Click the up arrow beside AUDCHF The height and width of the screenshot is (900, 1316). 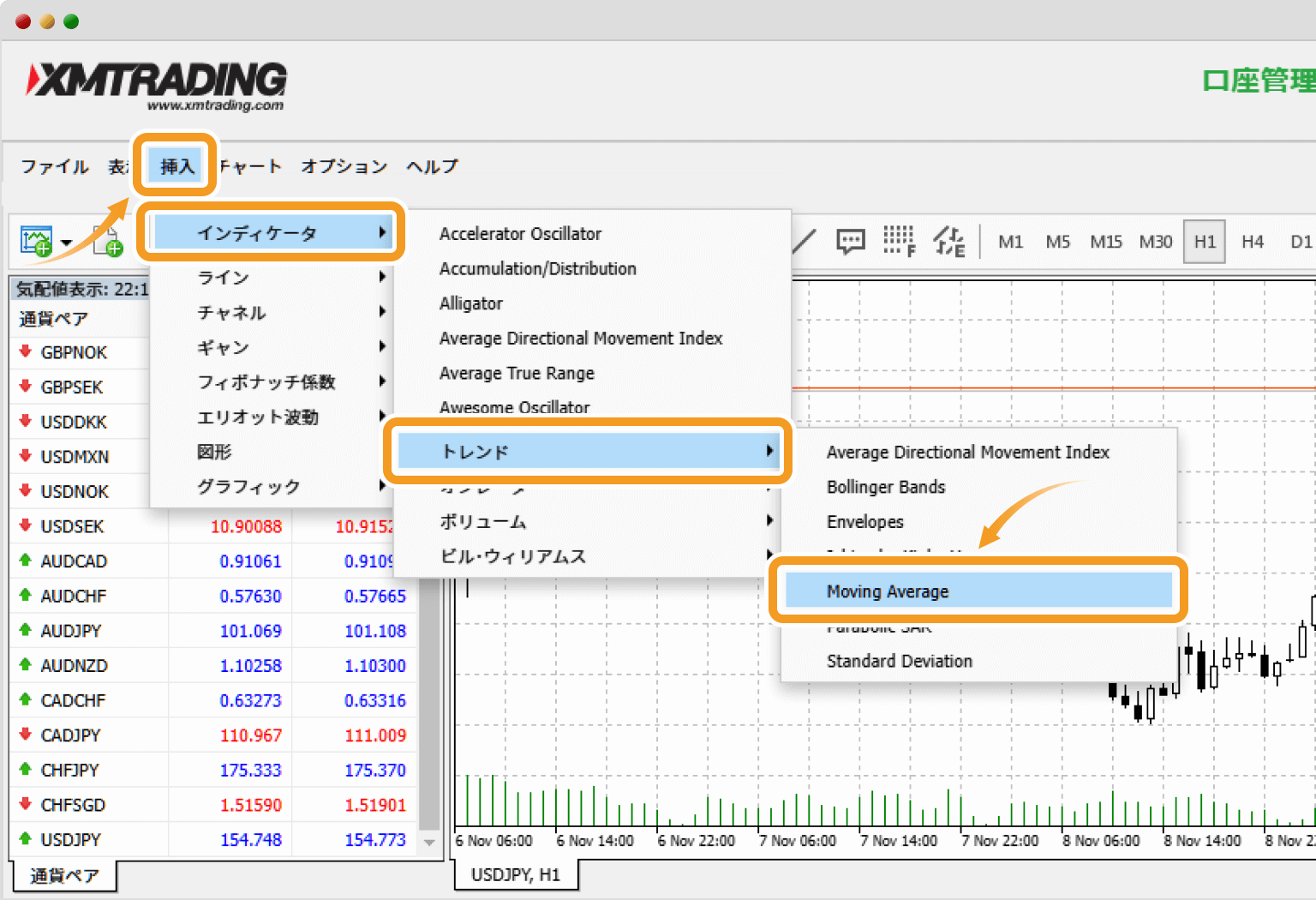(x=25, y=594)
